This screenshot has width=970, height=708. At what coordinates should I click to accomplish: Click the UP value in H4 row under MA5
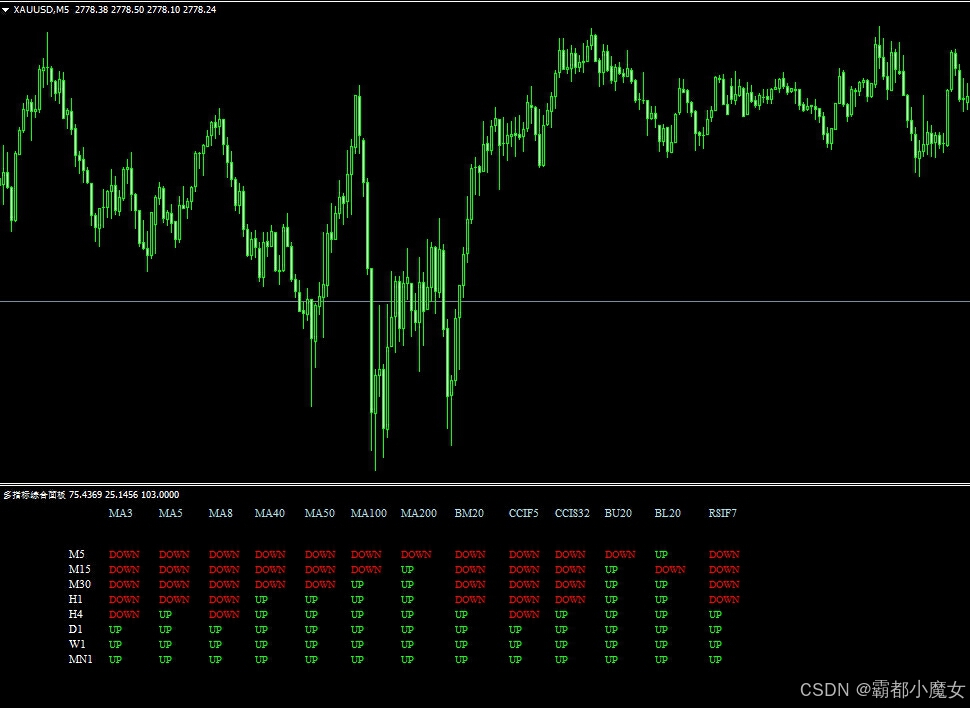tap(166, 615)
